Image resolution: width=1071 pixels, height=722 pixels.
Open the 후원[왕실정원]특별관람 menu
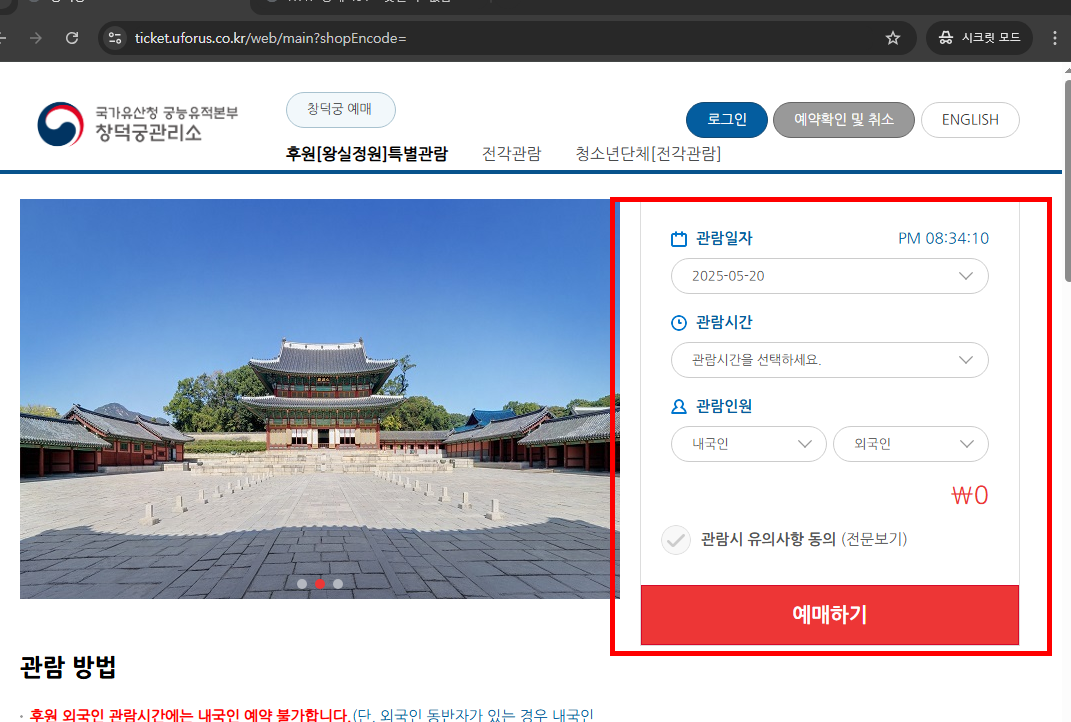pyautogui.click(x=367, y=154)
